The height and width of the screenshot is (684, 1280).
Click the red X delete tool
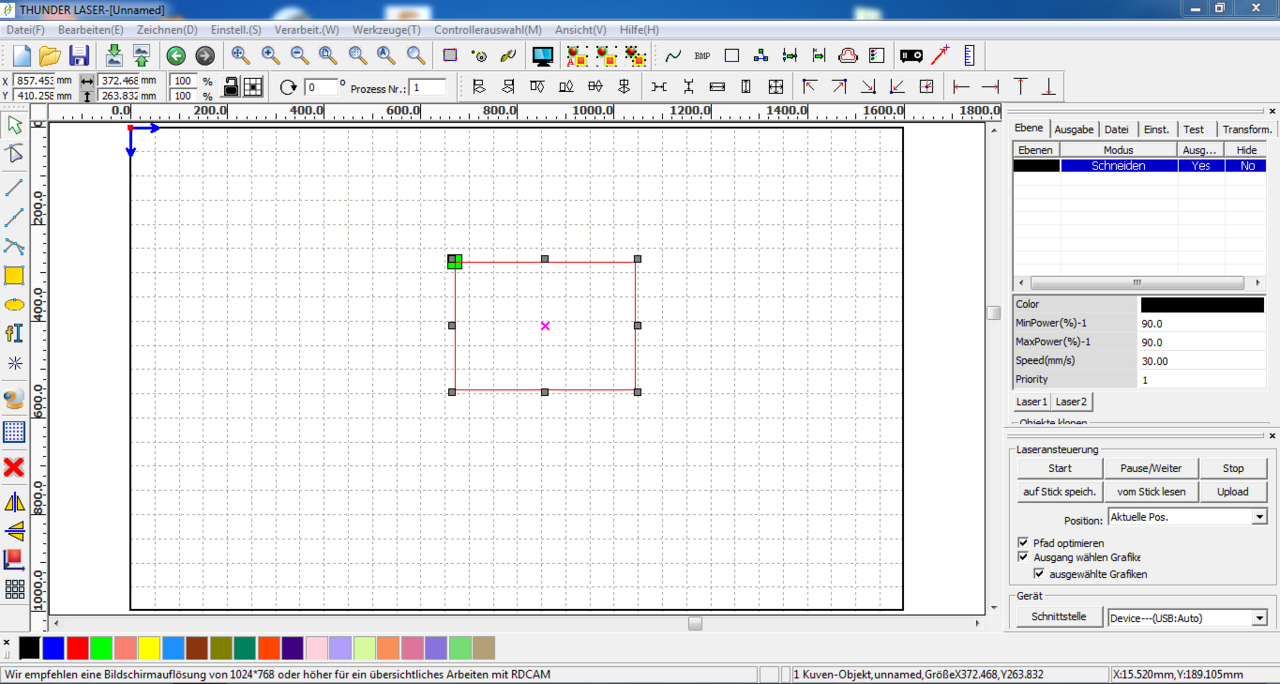14,467
